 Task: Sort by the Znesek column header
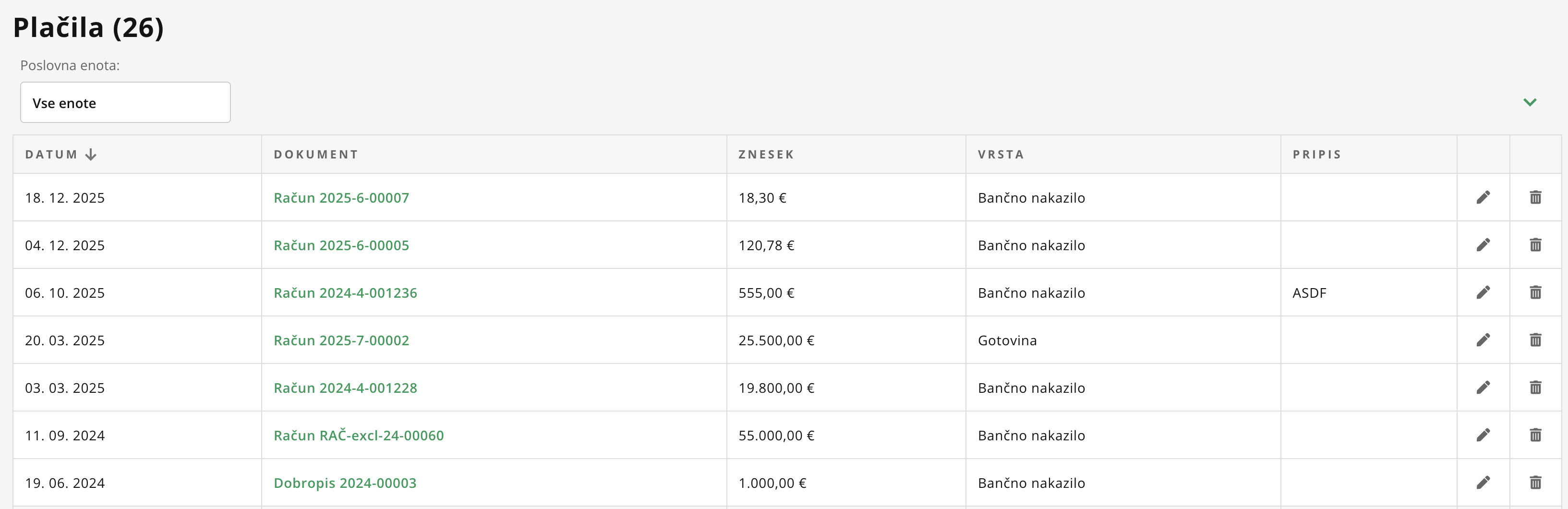[766, 155]
